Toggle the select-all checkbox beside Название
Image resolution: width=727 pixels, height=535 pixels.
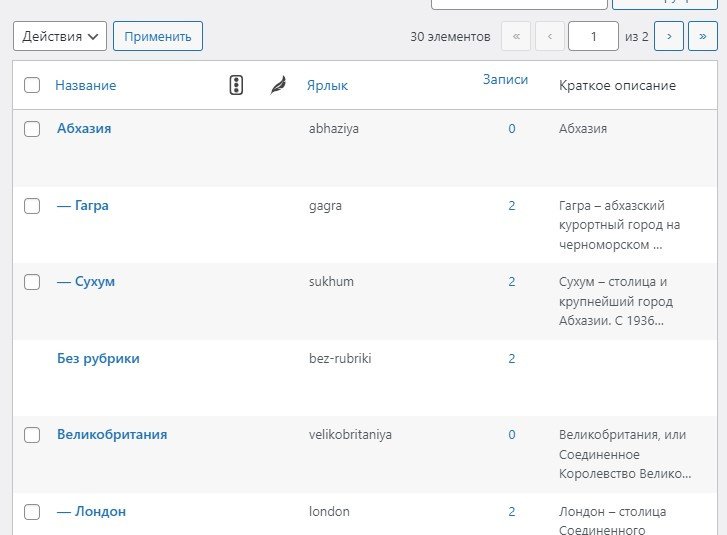[x=32, y=85]
